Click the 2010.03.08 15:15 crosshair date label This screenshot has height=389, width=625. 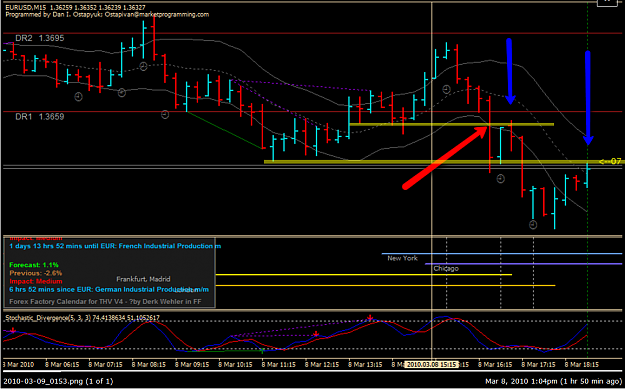pyautogui.click(x=431, y=365)
